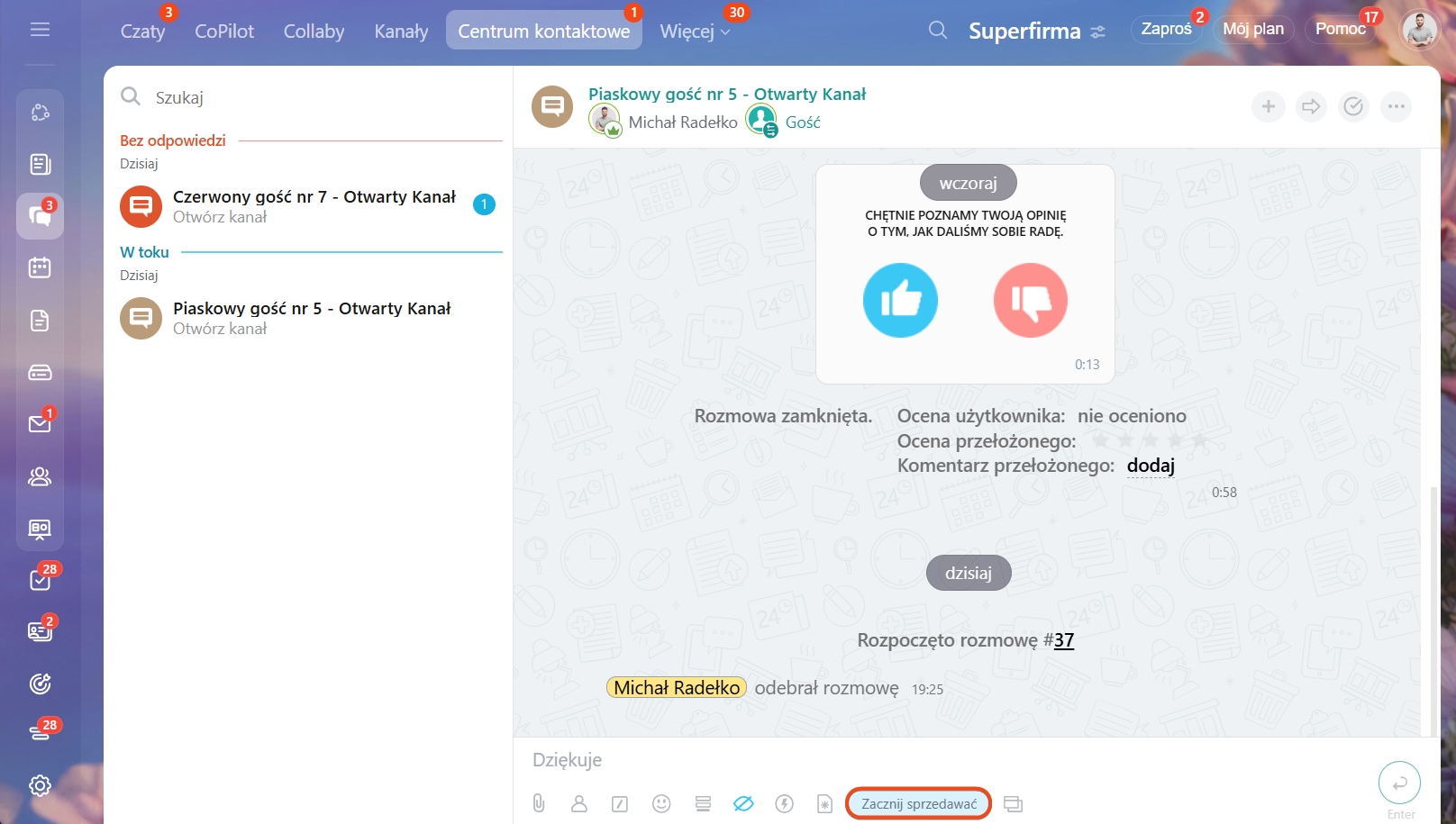Click the dodaj supervisor comment link

coord(1151,466)
